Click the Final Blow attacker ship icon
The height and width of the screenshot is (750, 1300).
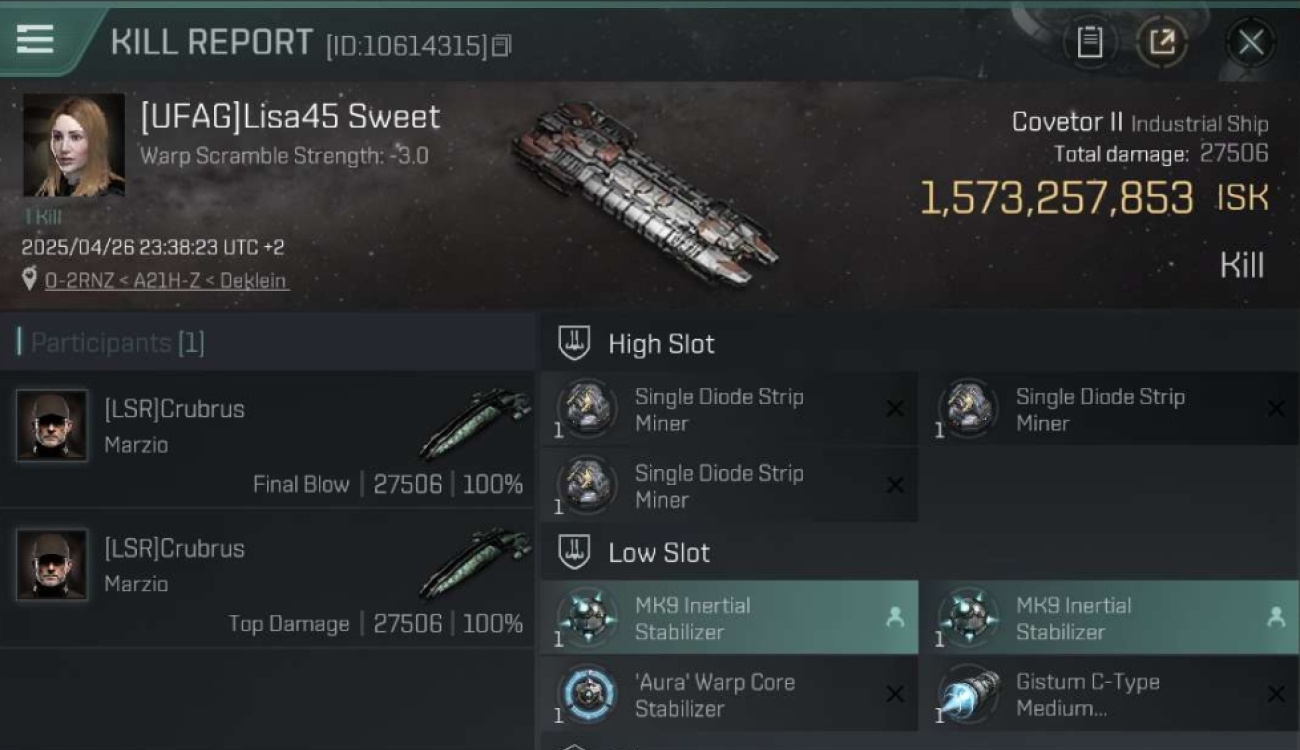tap(475, 423)
